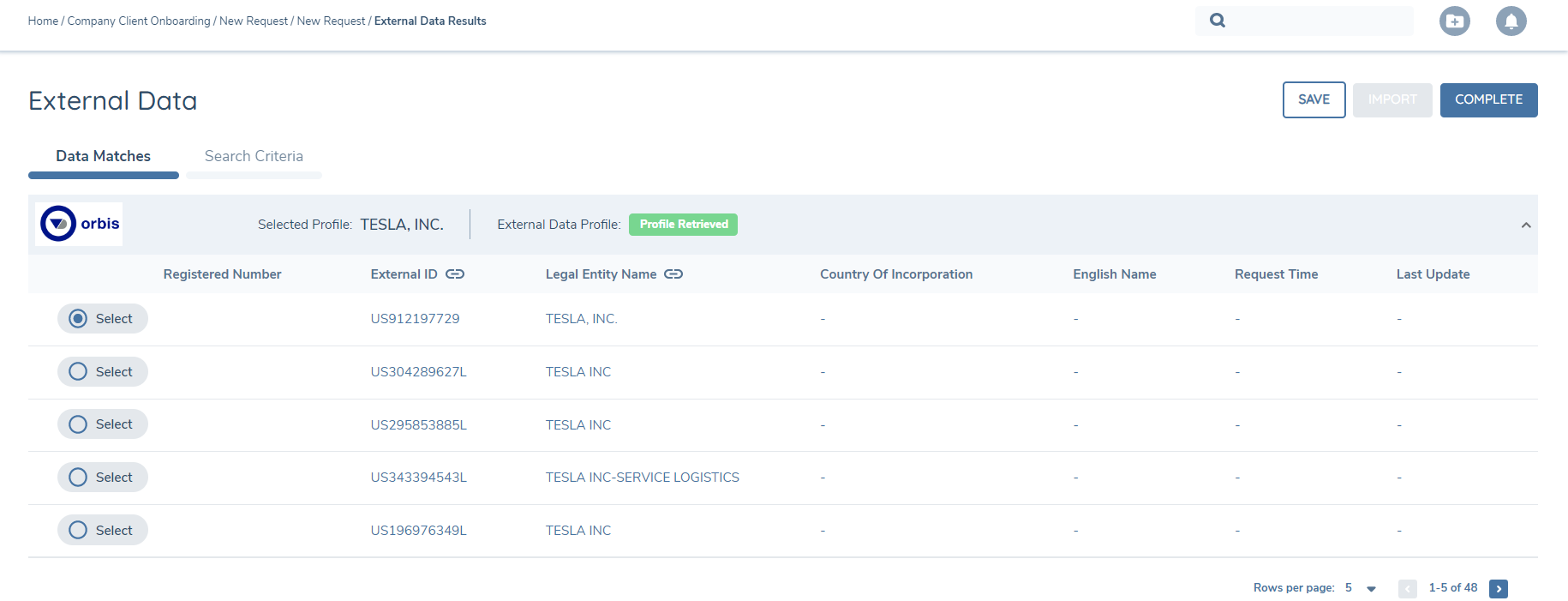Click the SAVE button
Screen dimensions: 1568x601
pyautogui.click(x=1314, y=99)
